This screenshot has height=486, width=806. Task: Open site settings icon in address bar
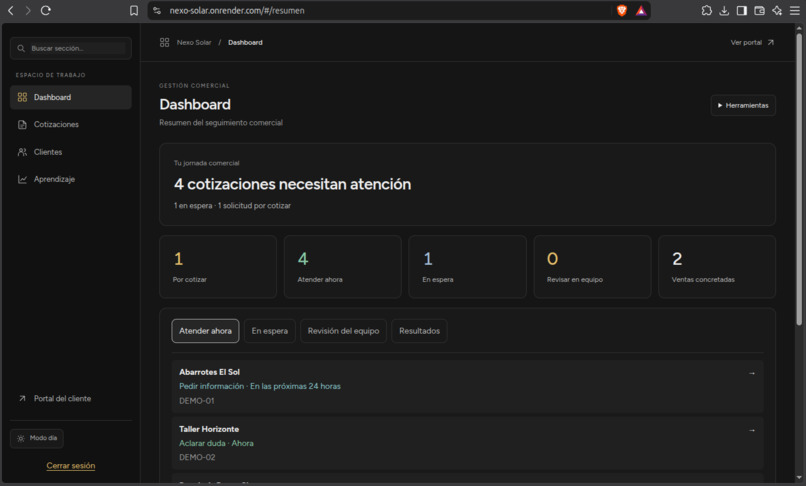[157, 10]
